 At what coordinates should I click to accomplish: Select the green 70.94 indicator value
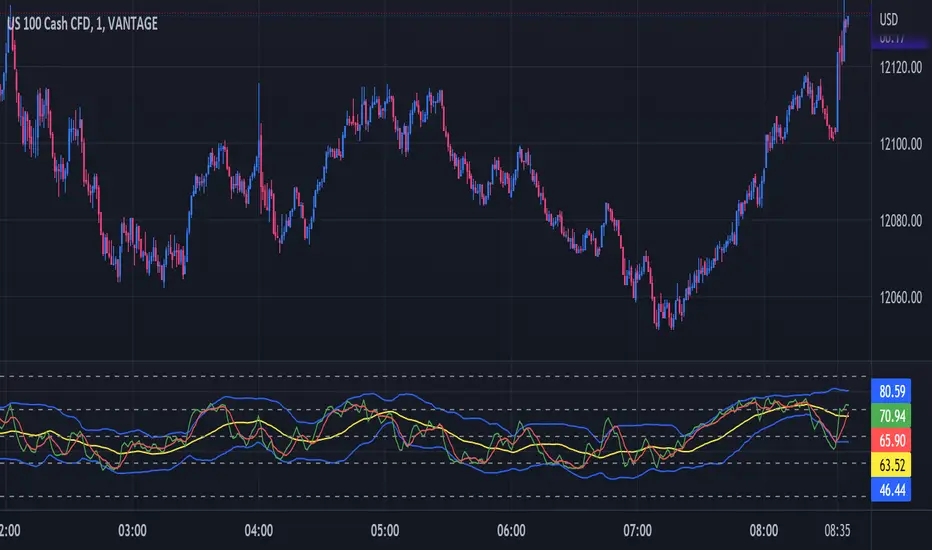coord(891,416)
